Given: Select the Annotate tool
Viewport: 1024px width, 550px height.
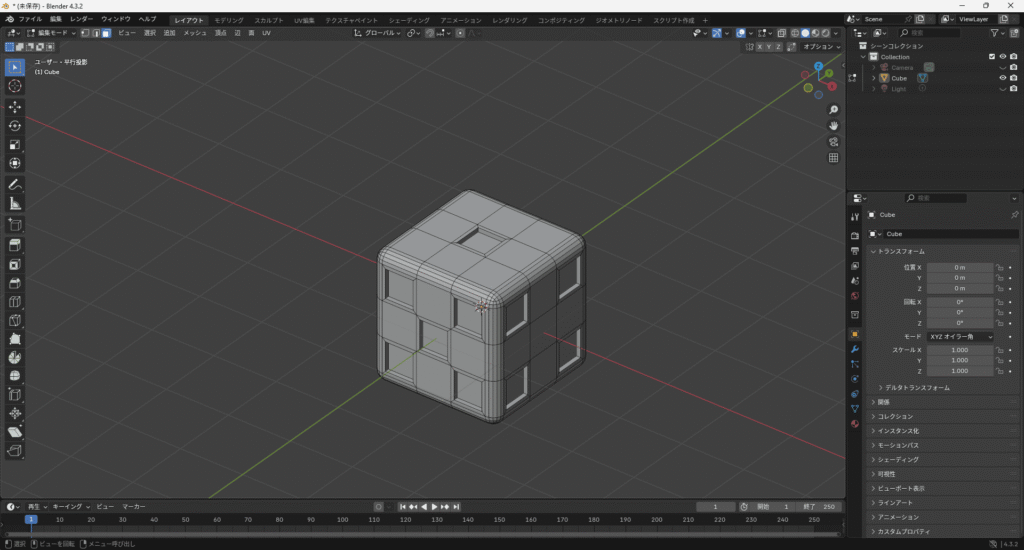Looking at the screenshot, I should tap(14, 185).
